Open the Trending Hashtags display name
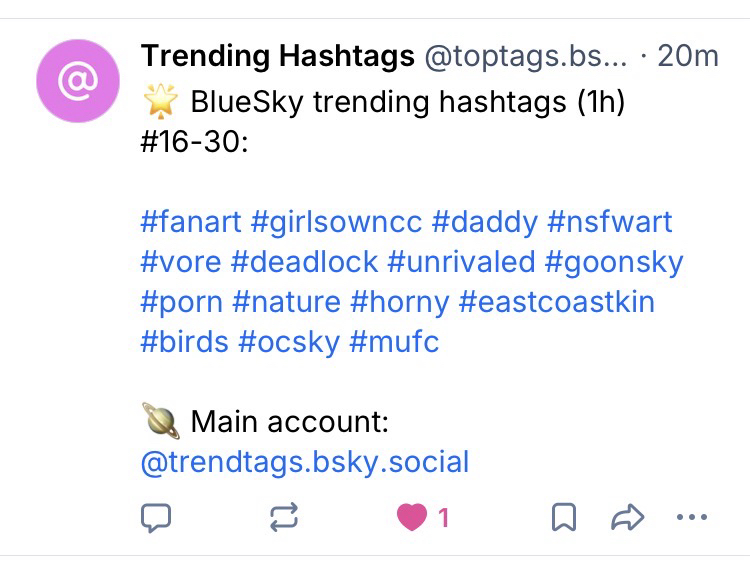 click(277, 56)
